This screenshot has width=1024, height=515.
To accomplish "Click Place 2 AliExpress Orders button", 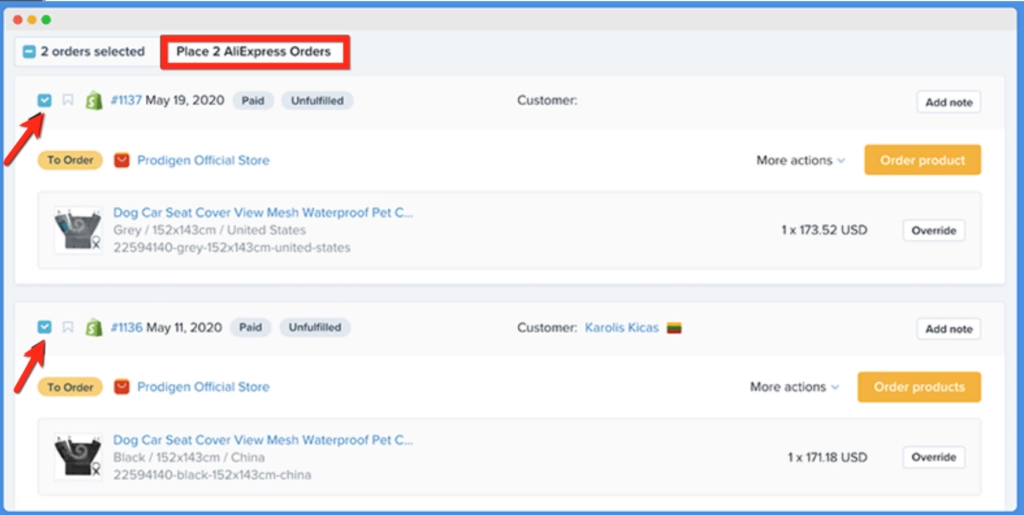I will point(254,52).
